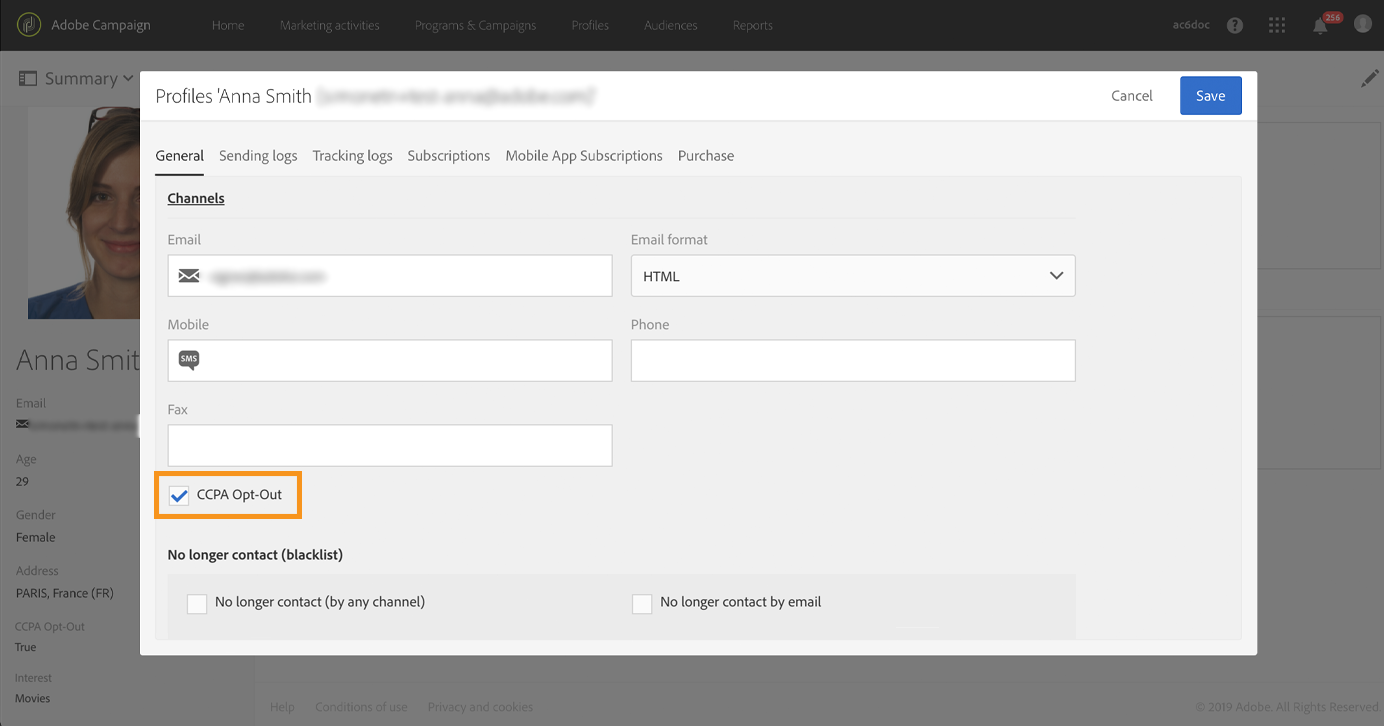Click into the Phone input field

[x=852, y=360]
